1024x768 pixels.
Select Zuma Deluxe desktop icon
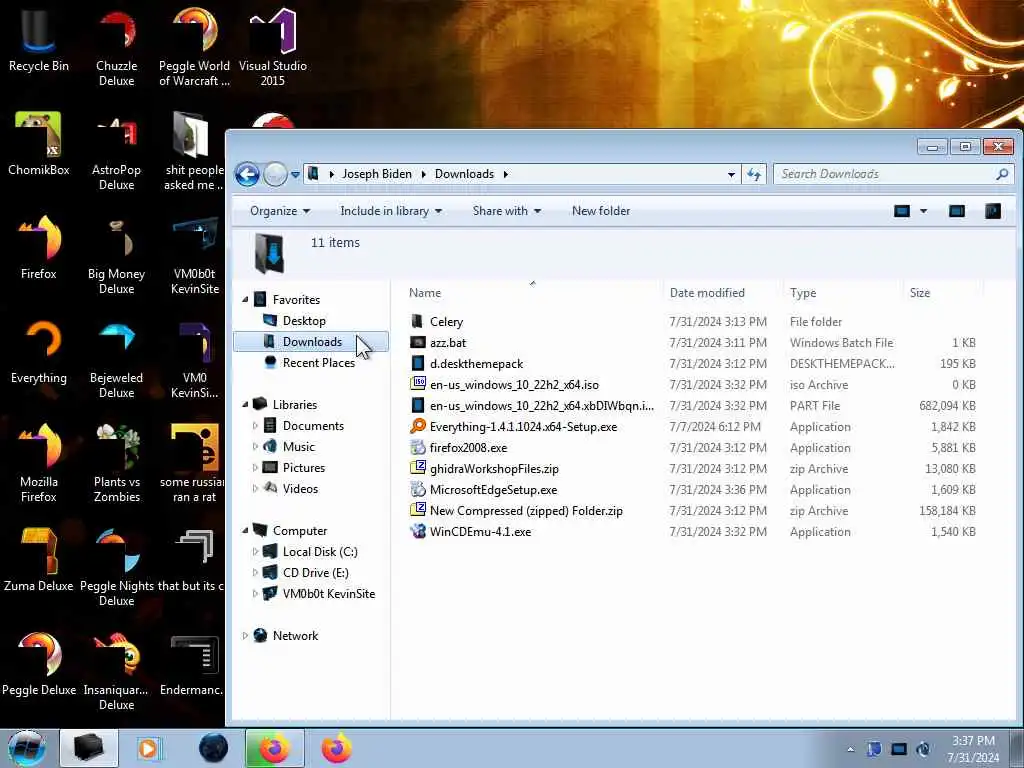pyautogui.click(x=39, y=559)
